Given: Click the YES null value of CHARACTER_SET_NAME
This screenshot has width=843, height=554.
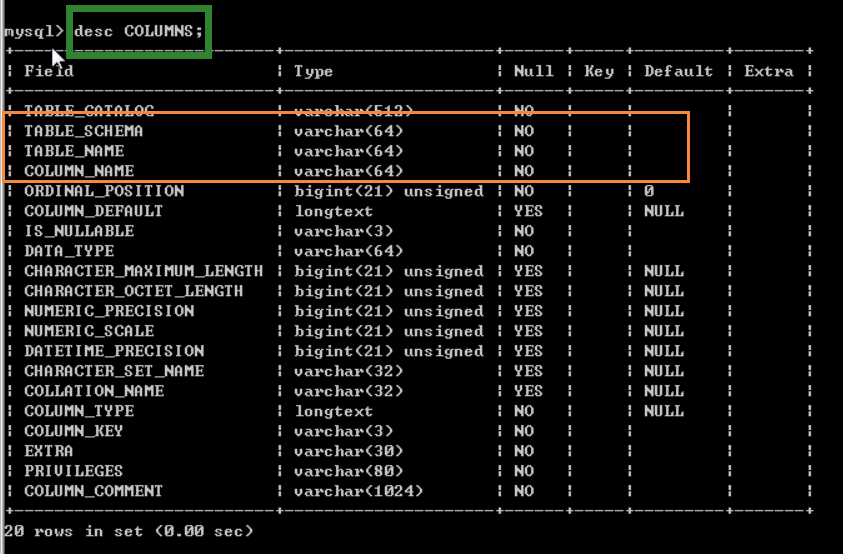Looking at the screenshot, I should tap(528, 371).
